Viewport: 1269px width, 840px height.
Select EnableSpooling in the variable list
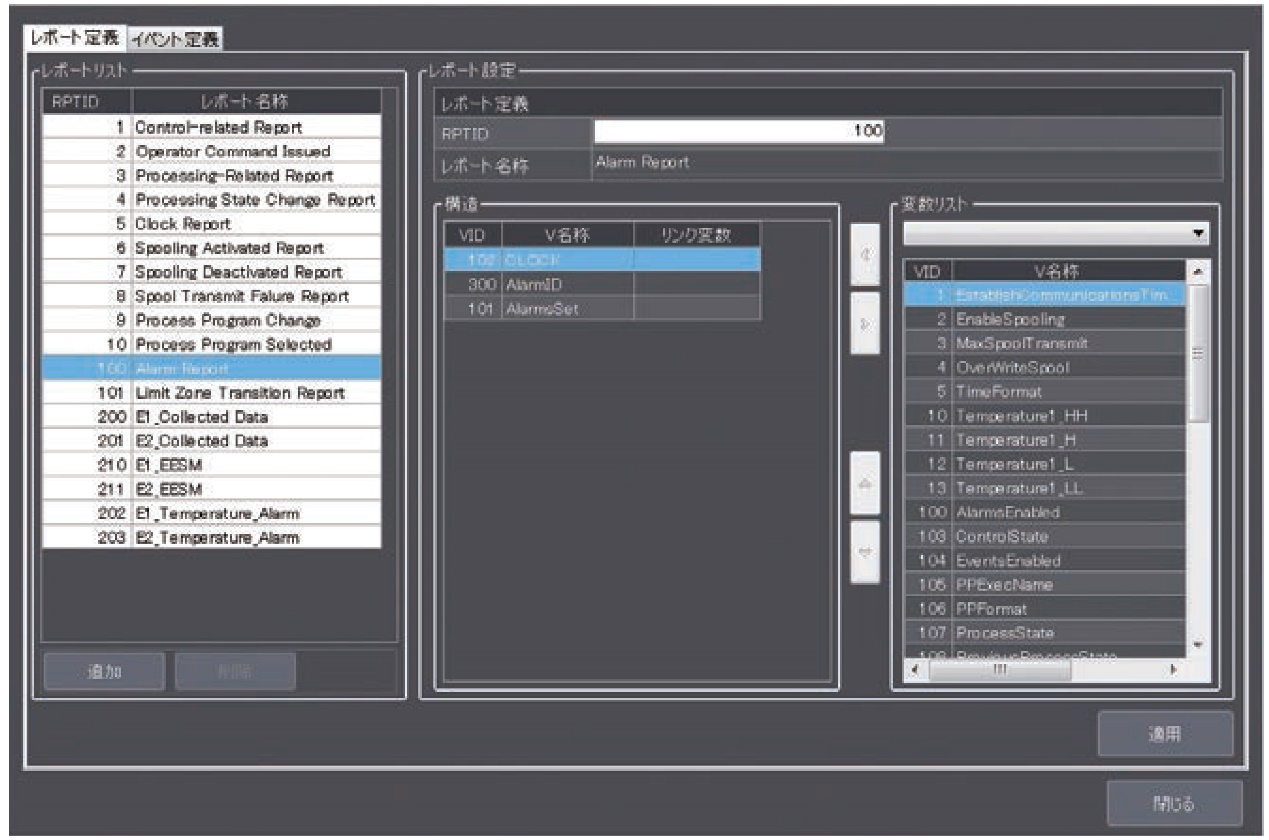[x=1045, y=319]
